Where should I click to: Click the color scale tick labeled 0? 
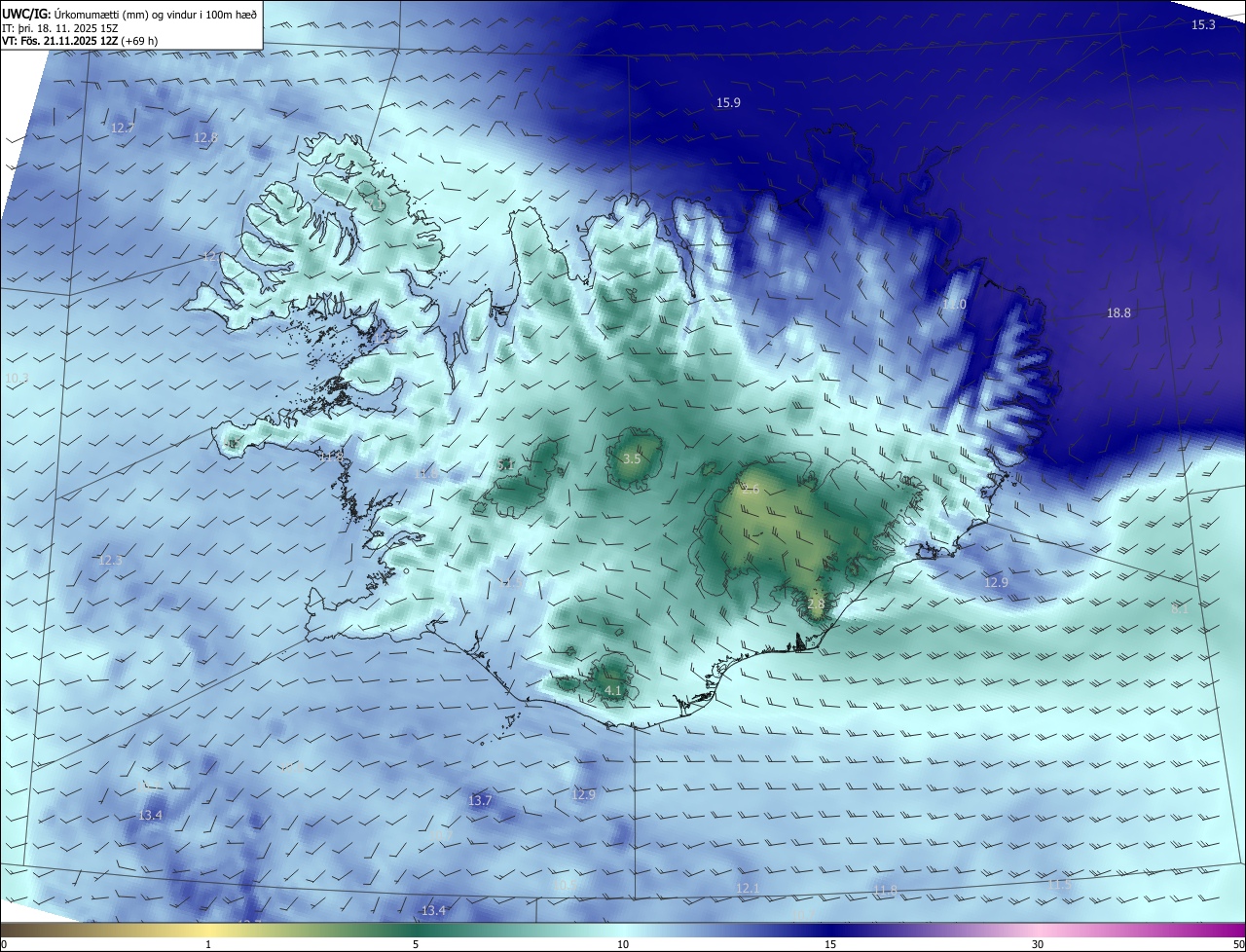(x=3, y=945)
